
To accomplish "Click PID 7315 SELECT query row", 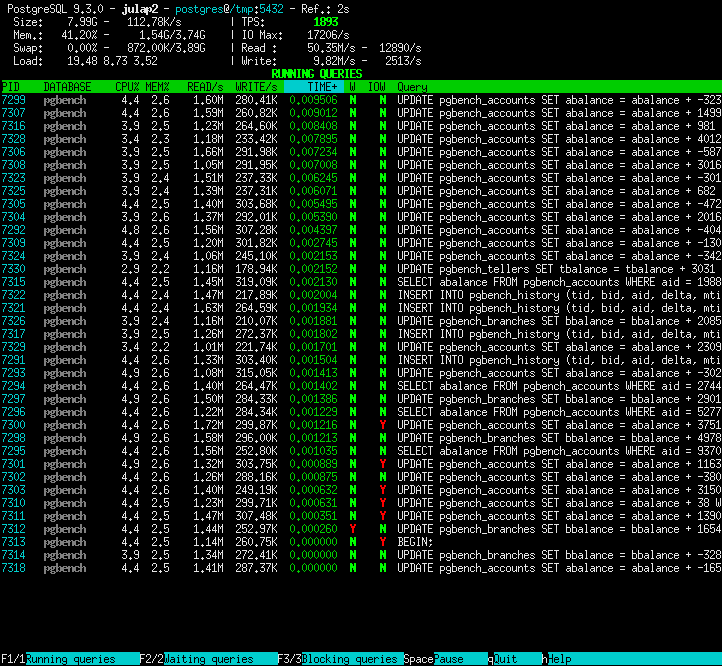I will click(x=361, y=282).
